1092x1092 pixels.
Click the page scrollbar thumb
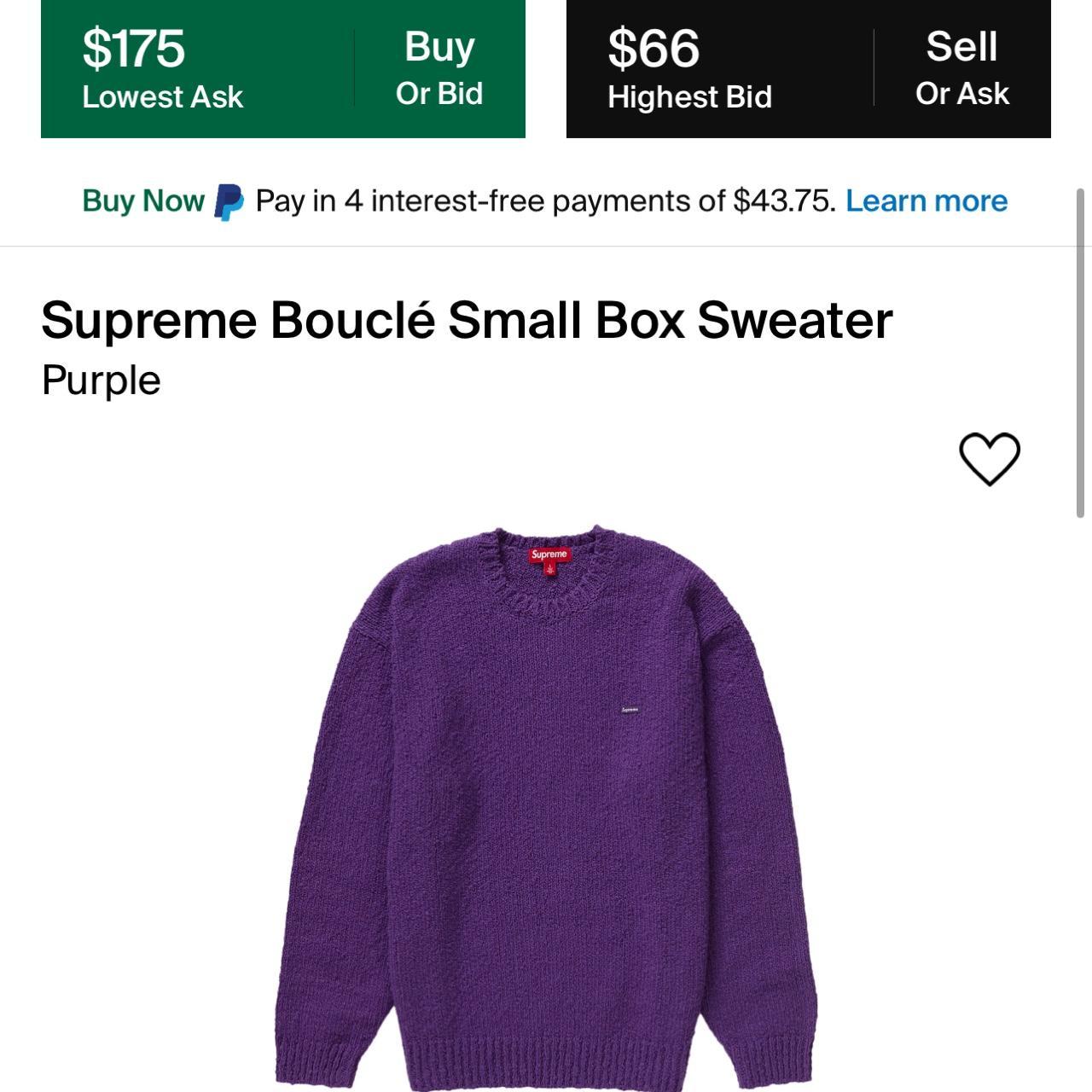1082,352
